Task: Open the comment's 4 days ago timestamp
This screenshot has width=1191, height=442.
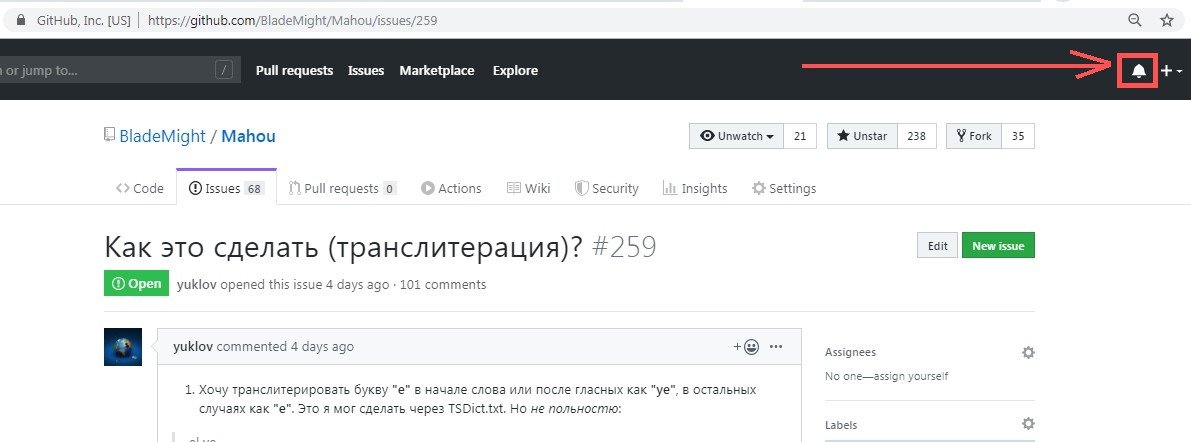Action: (x=322, y=347)
